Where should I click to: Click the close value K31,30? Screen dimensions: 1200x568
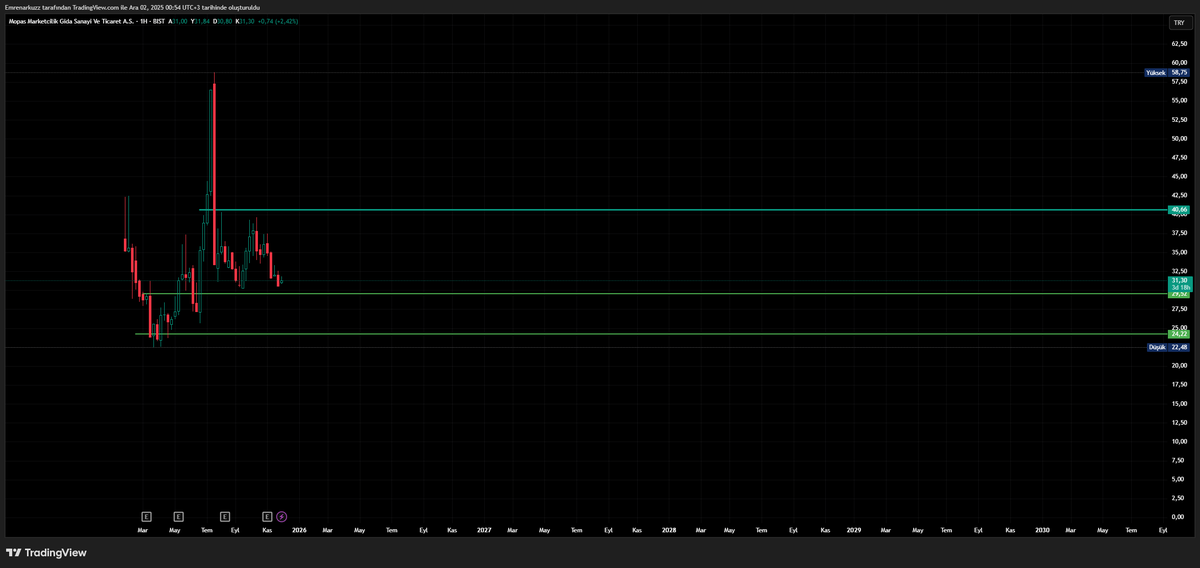tap(245, 20)
